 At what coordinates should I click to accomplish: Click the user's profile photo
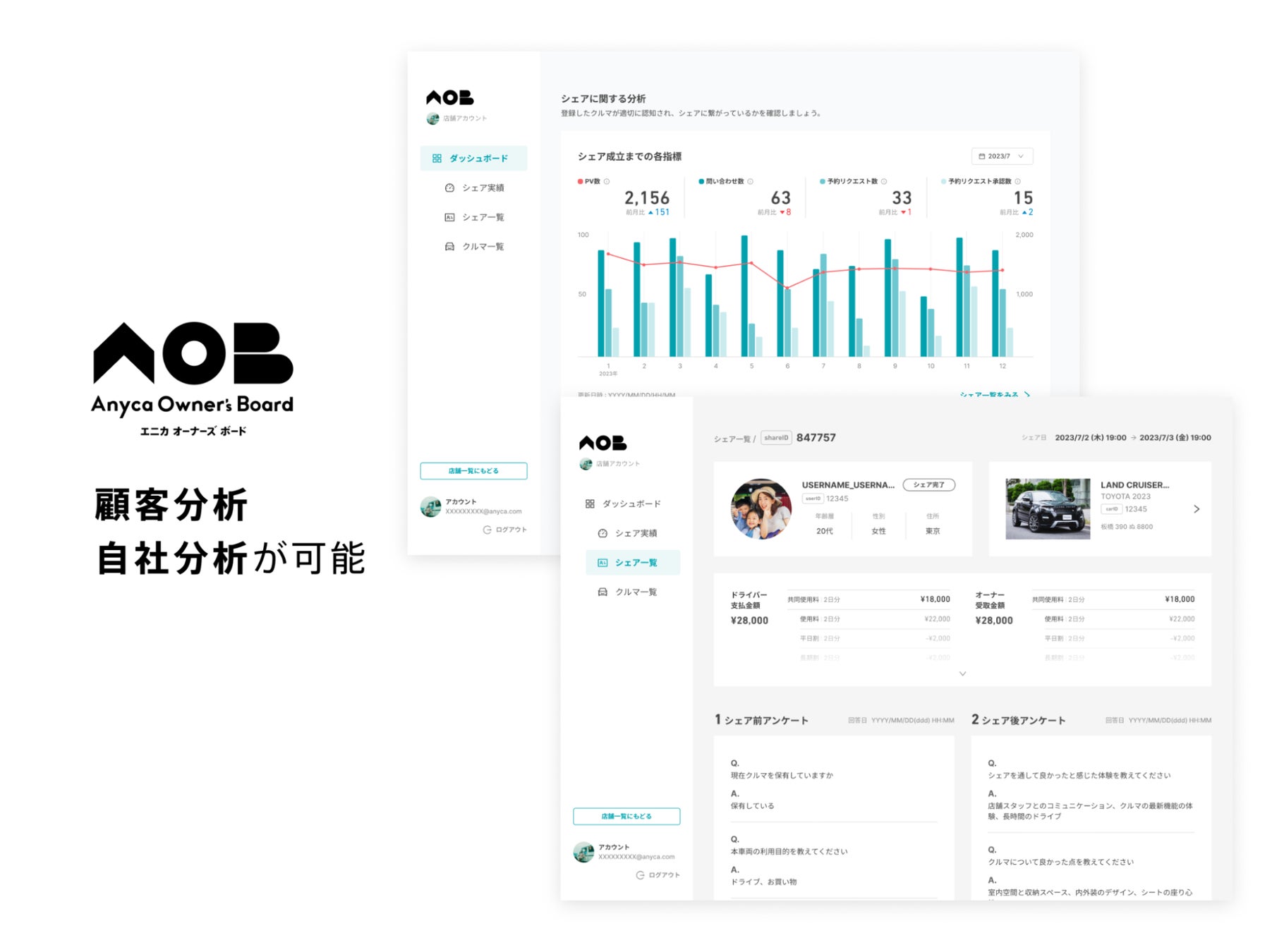761,509
